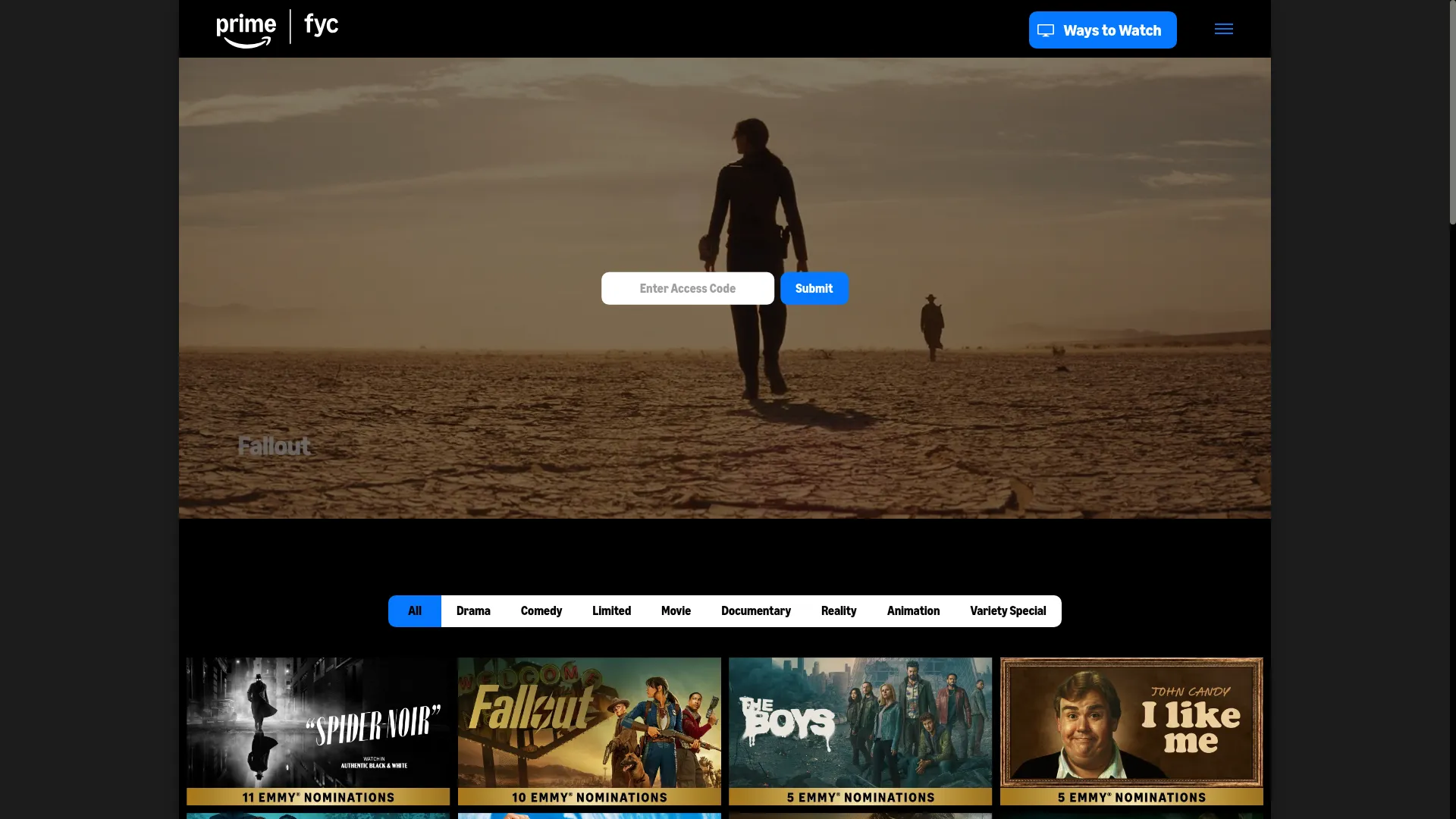Submit the access code
This screenshot has width=1456, height=819.
pos(814,288)
